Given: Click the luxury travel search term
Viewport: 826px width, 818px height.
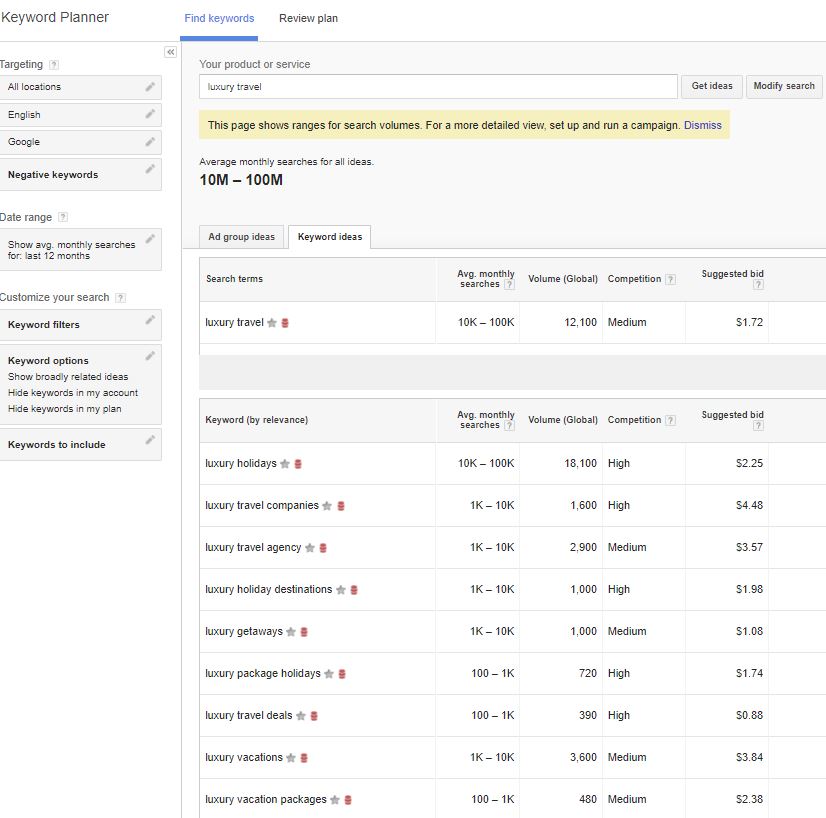Looking at the screenshot, I should (234, 322).
